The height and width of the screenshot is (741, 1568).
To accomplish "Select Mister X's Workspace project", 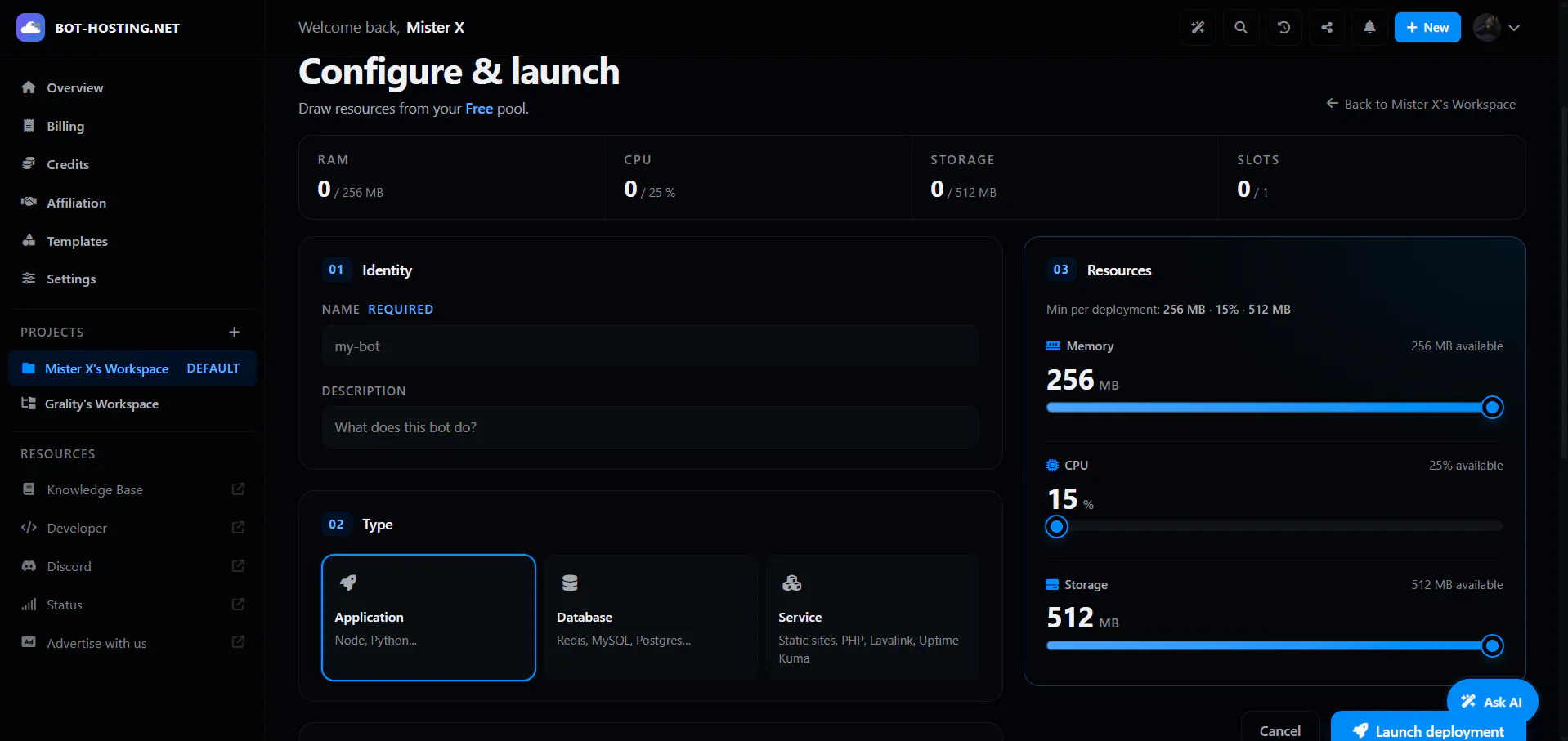I will pos(132,368).
